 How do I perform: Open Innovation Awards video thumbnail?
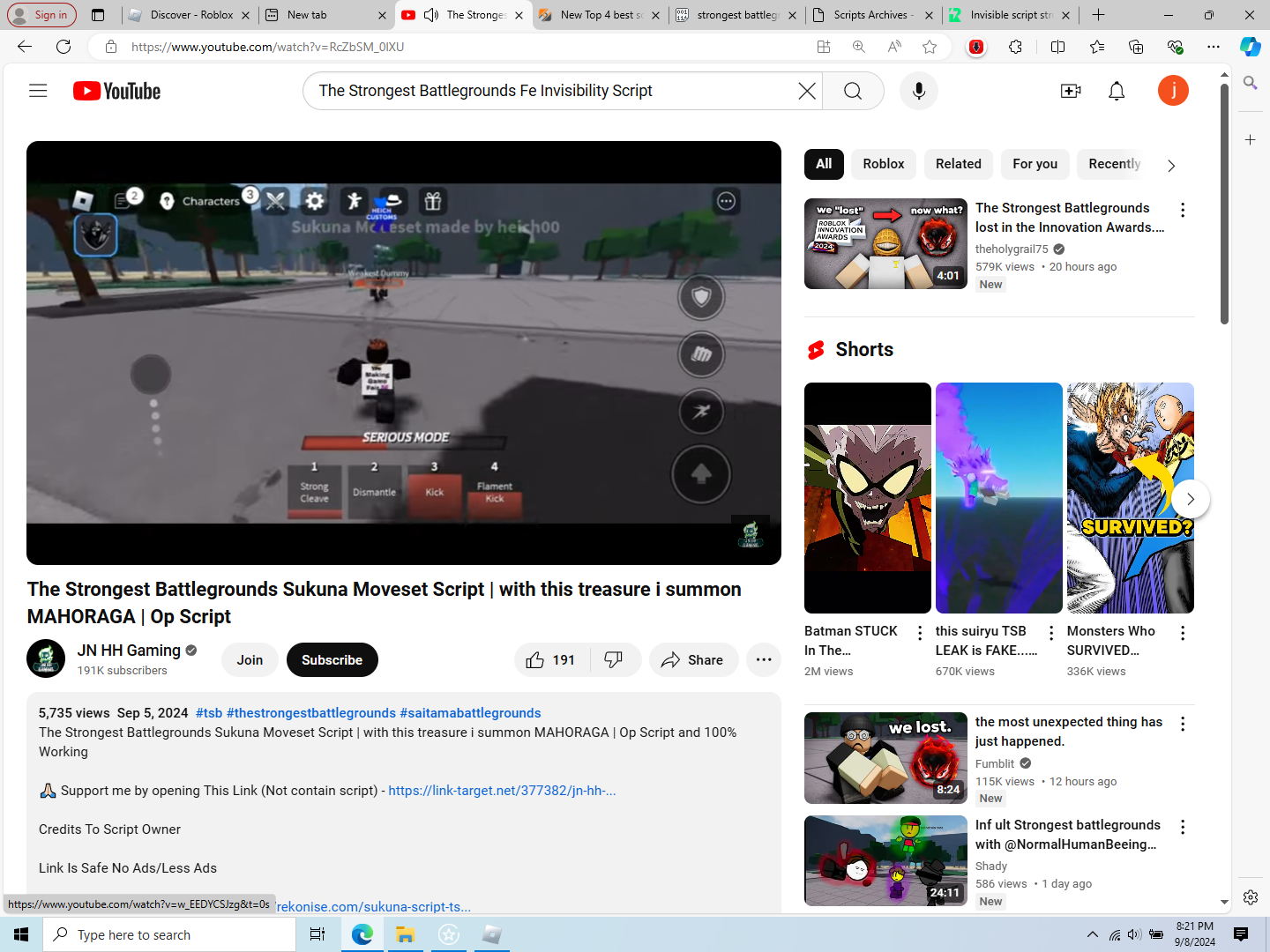pyautogui.click(x=885, y=243)
